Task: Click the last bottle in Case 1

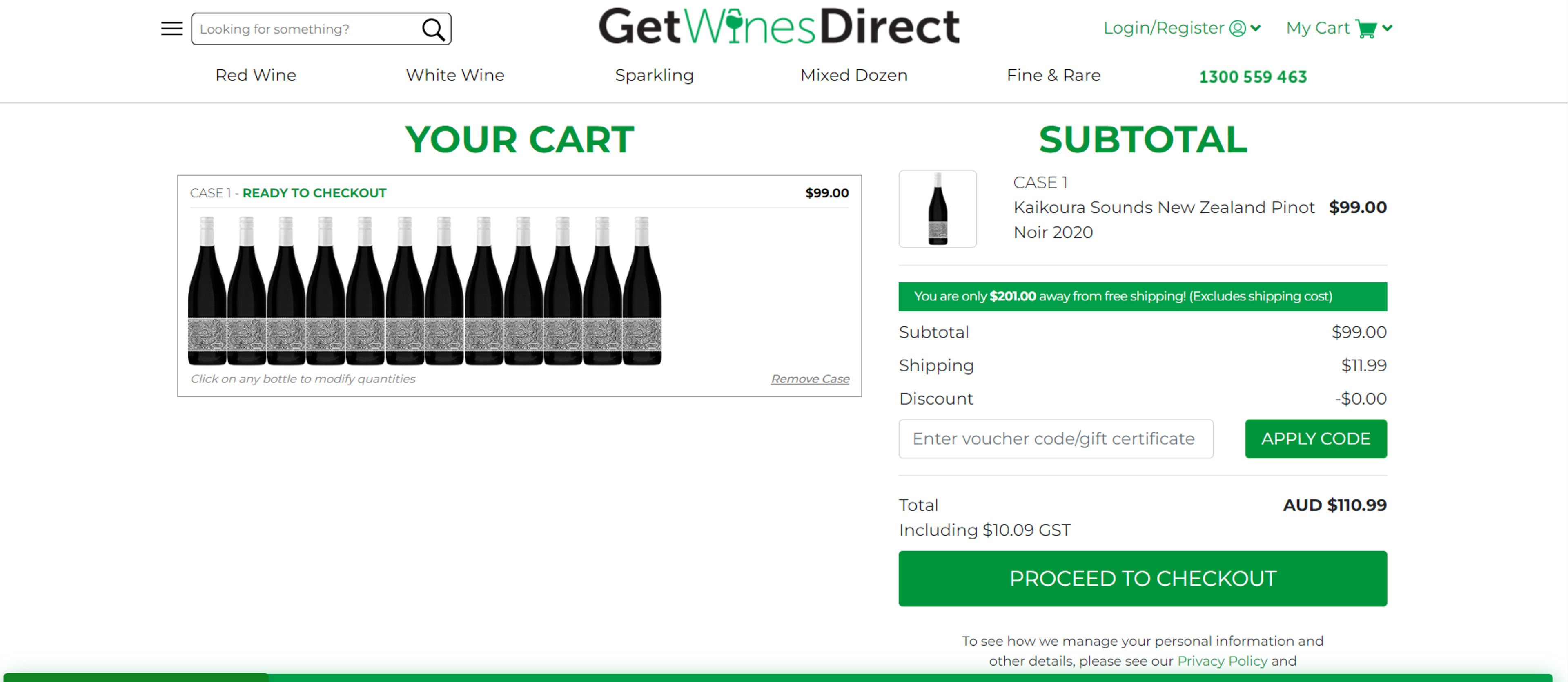Action: [641, 291]
